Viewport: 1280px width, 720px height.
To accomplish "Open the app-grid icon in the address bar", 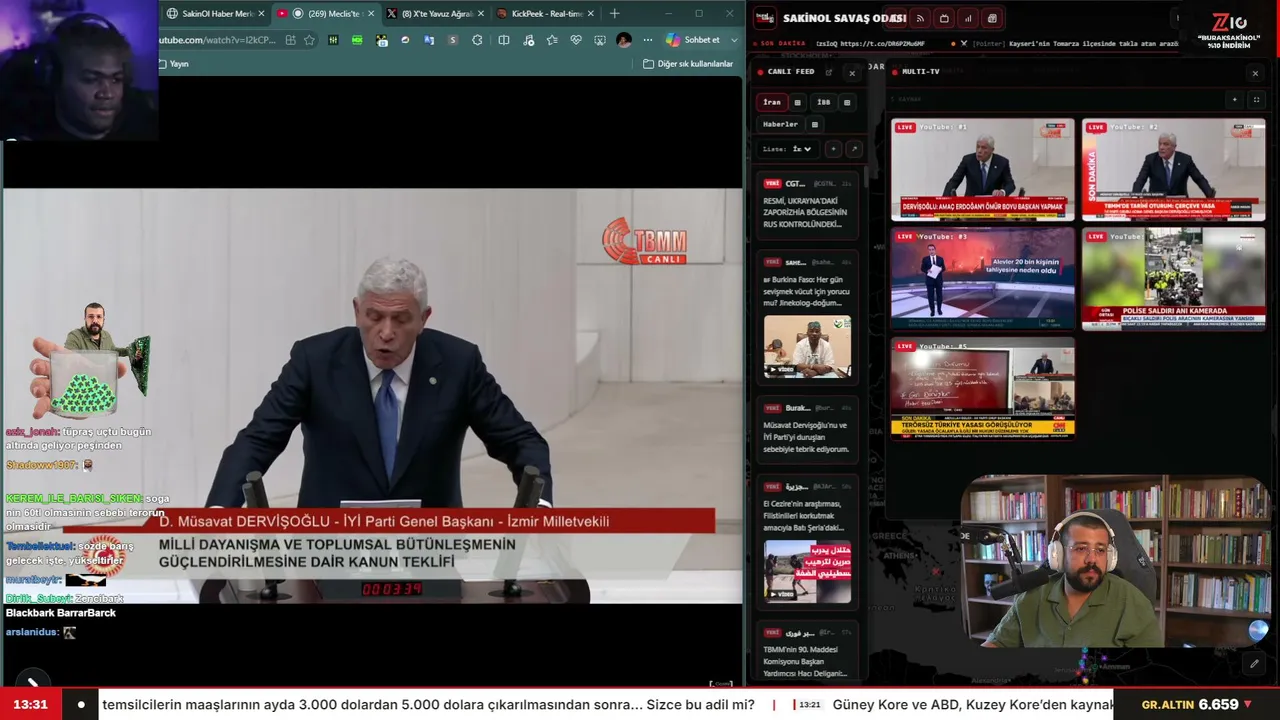I will point(290,40).
